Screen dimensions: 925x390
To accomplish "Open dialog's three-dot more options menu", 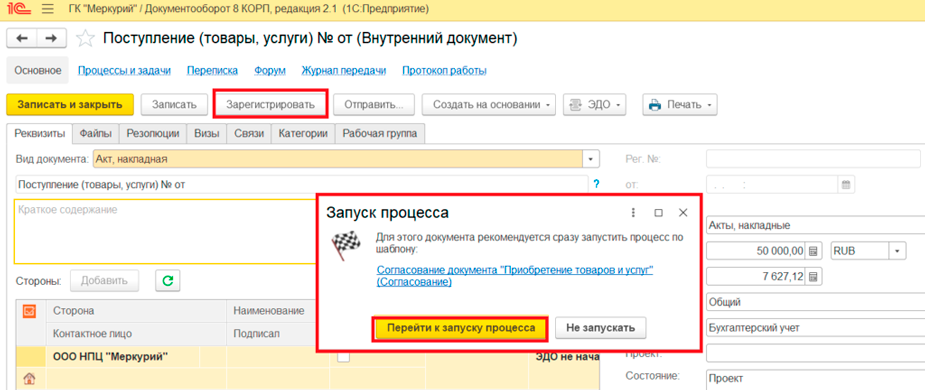I will click(634, 212).
